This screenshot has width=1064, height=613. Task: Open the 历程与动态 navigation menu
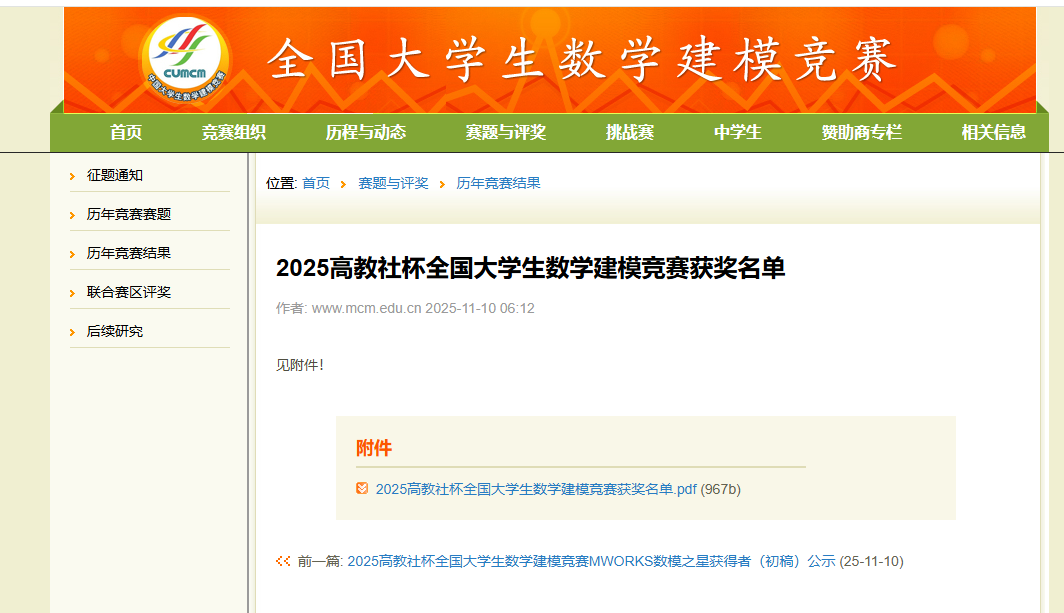(x=366, y=132)
